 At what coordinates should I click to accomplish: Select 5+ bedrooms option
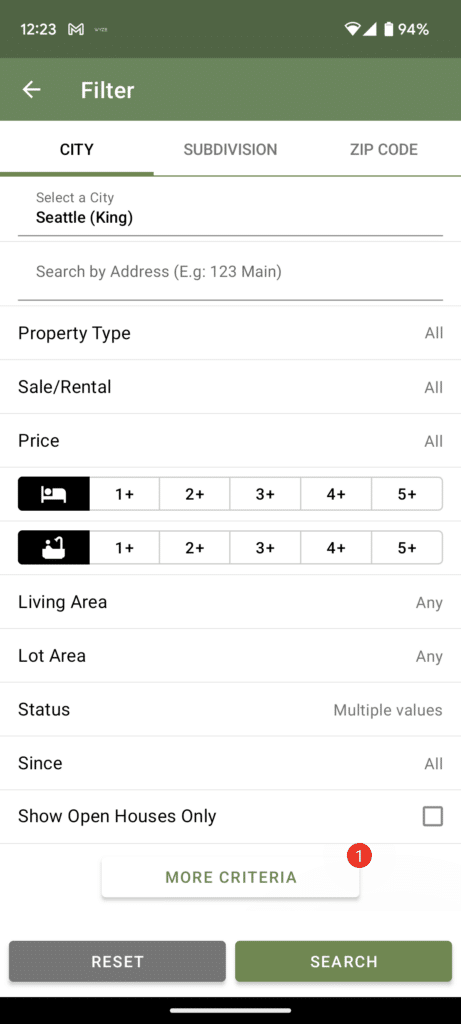(407, 494)
